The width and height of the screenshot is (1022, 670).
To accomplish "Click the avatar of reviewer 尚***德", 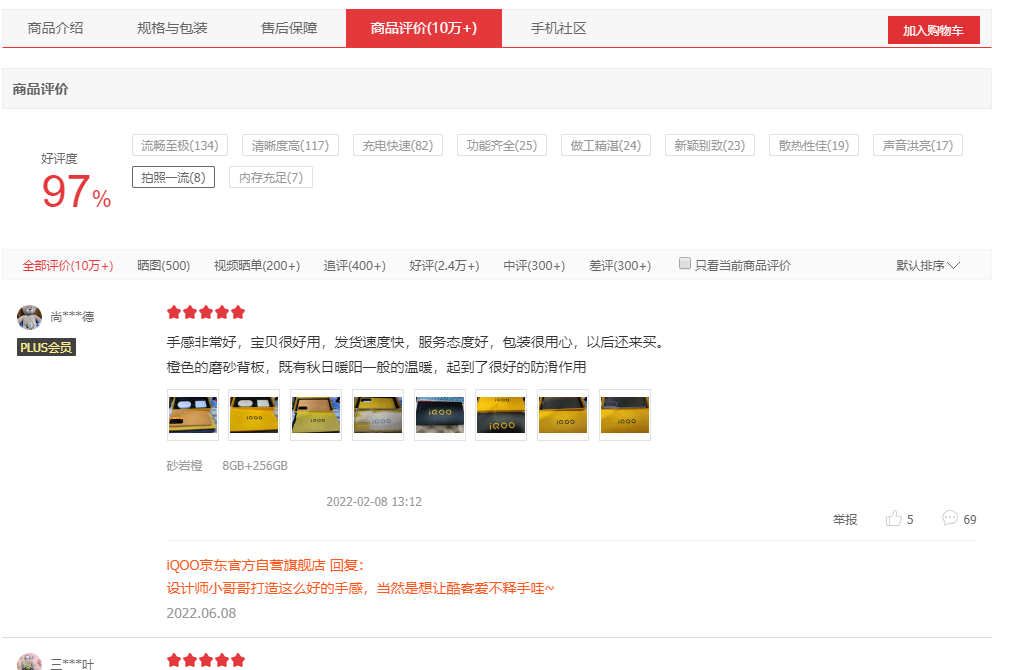I will tap(29, 316).
